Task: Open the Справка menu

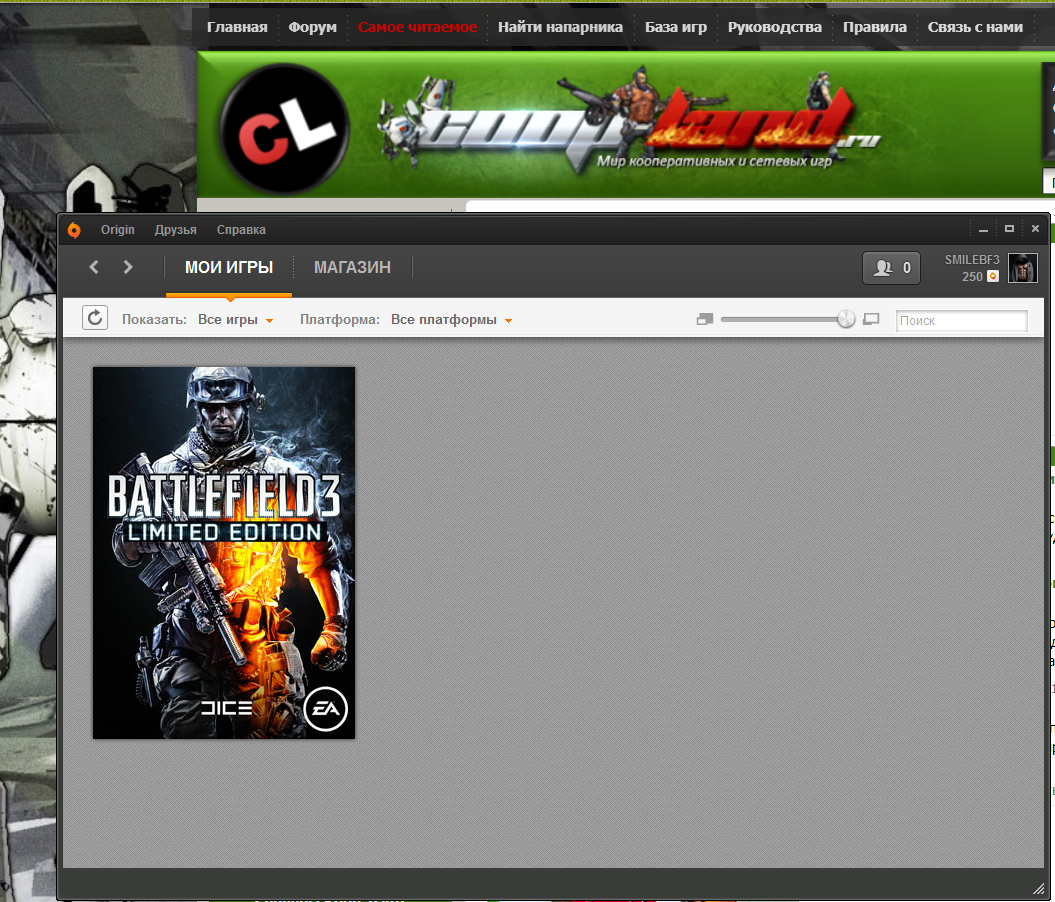Action: click(241, 230)
